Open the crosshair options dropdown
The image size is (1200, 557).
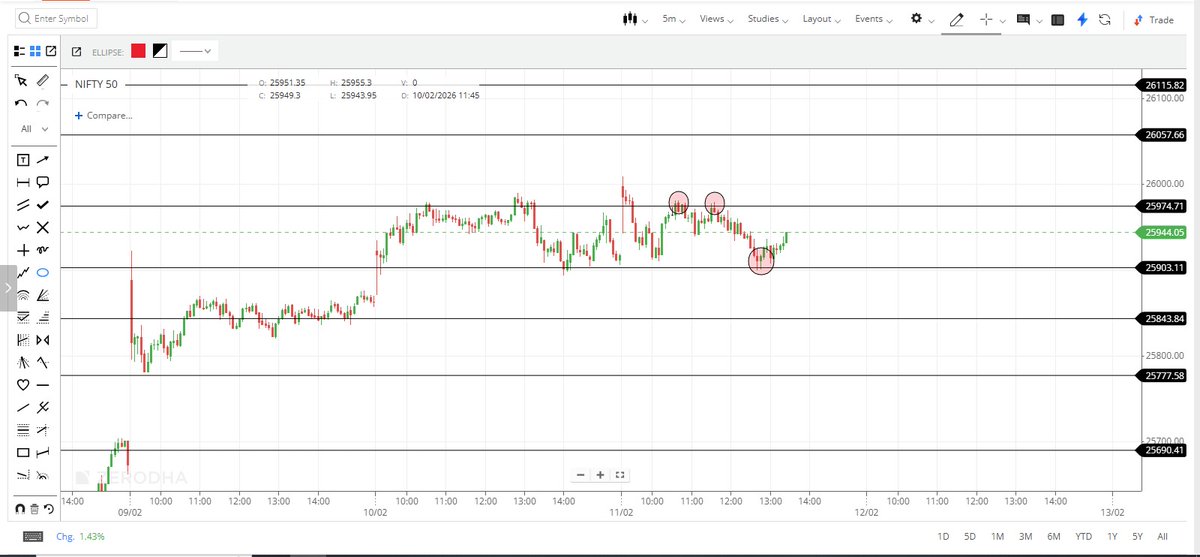pos(992,19)
